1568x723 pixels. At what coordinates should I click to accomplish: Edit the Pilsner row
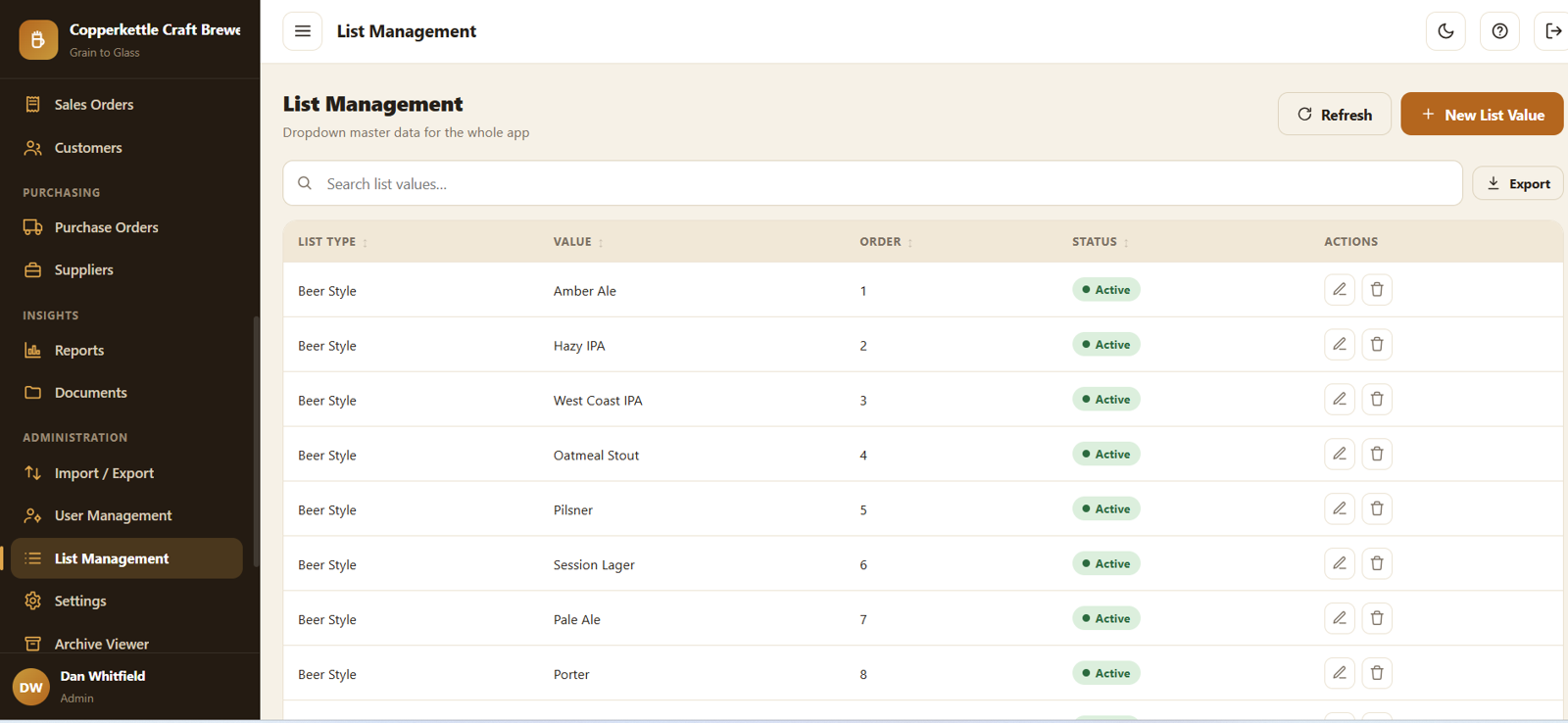(x=1339, y=509)
